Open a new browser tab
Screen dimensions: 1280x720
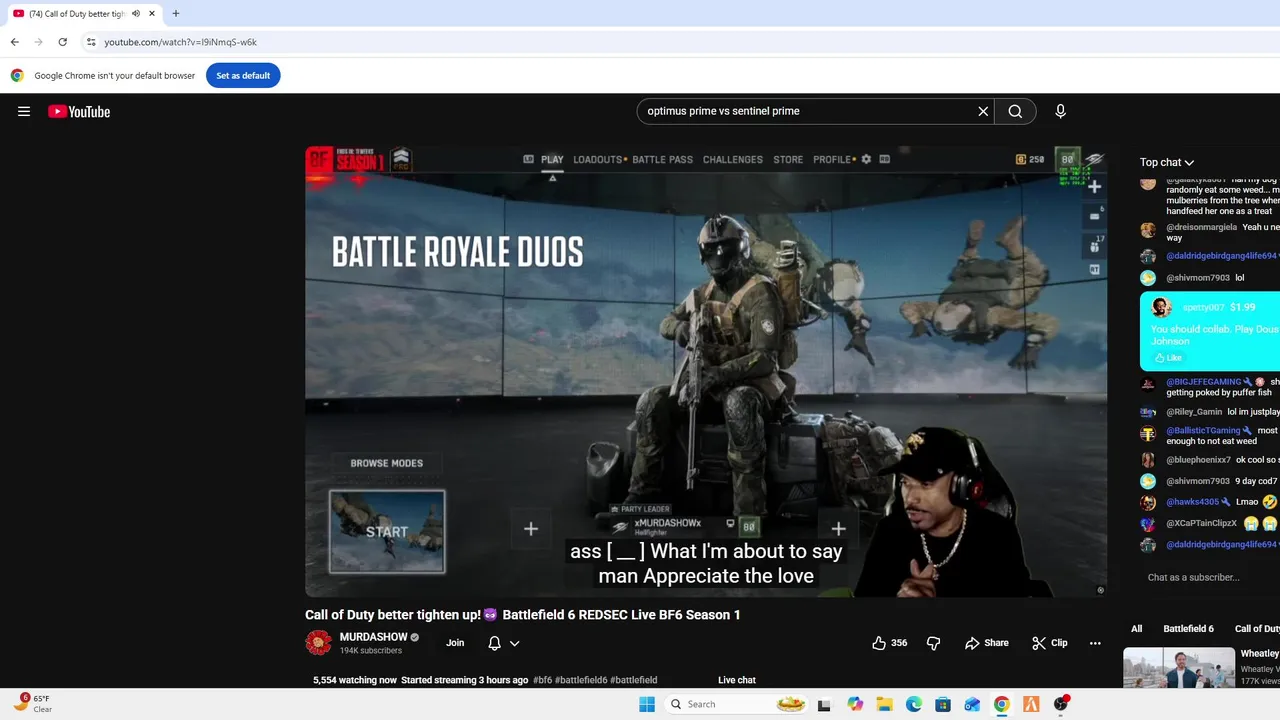176,14
